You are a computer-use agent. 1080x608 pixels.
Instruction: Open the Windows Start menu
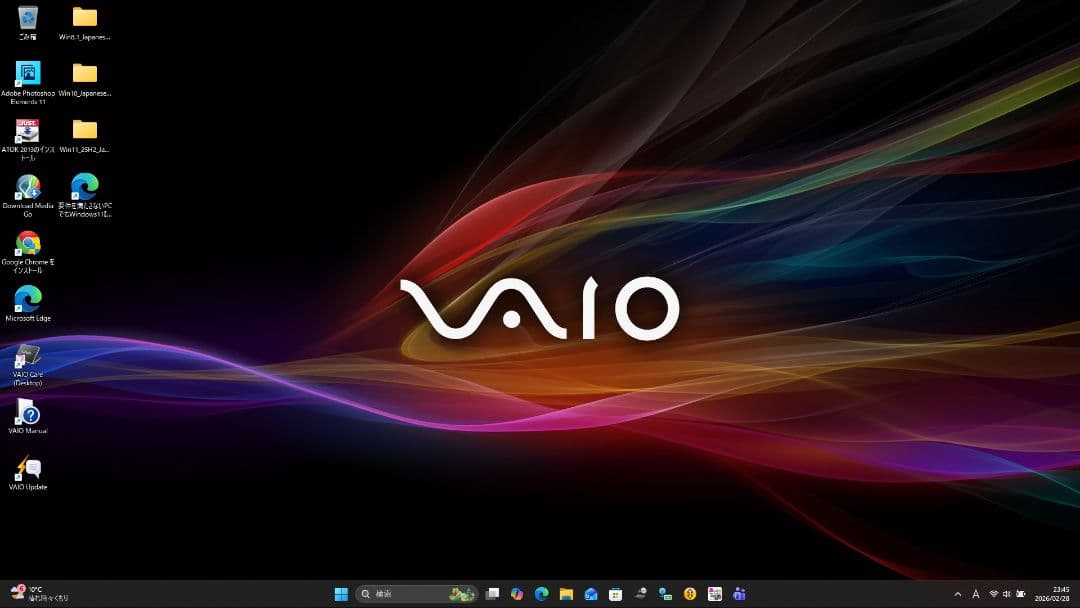tap(341, 594)
